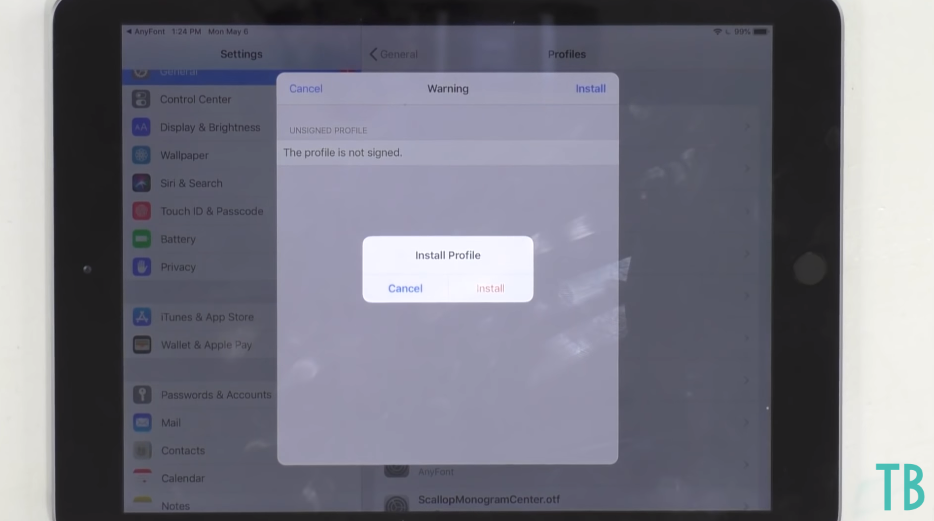Viewport: 934px width, 521px height.
Task: Tap the Wallpaper icon
Action: (141, 155)
